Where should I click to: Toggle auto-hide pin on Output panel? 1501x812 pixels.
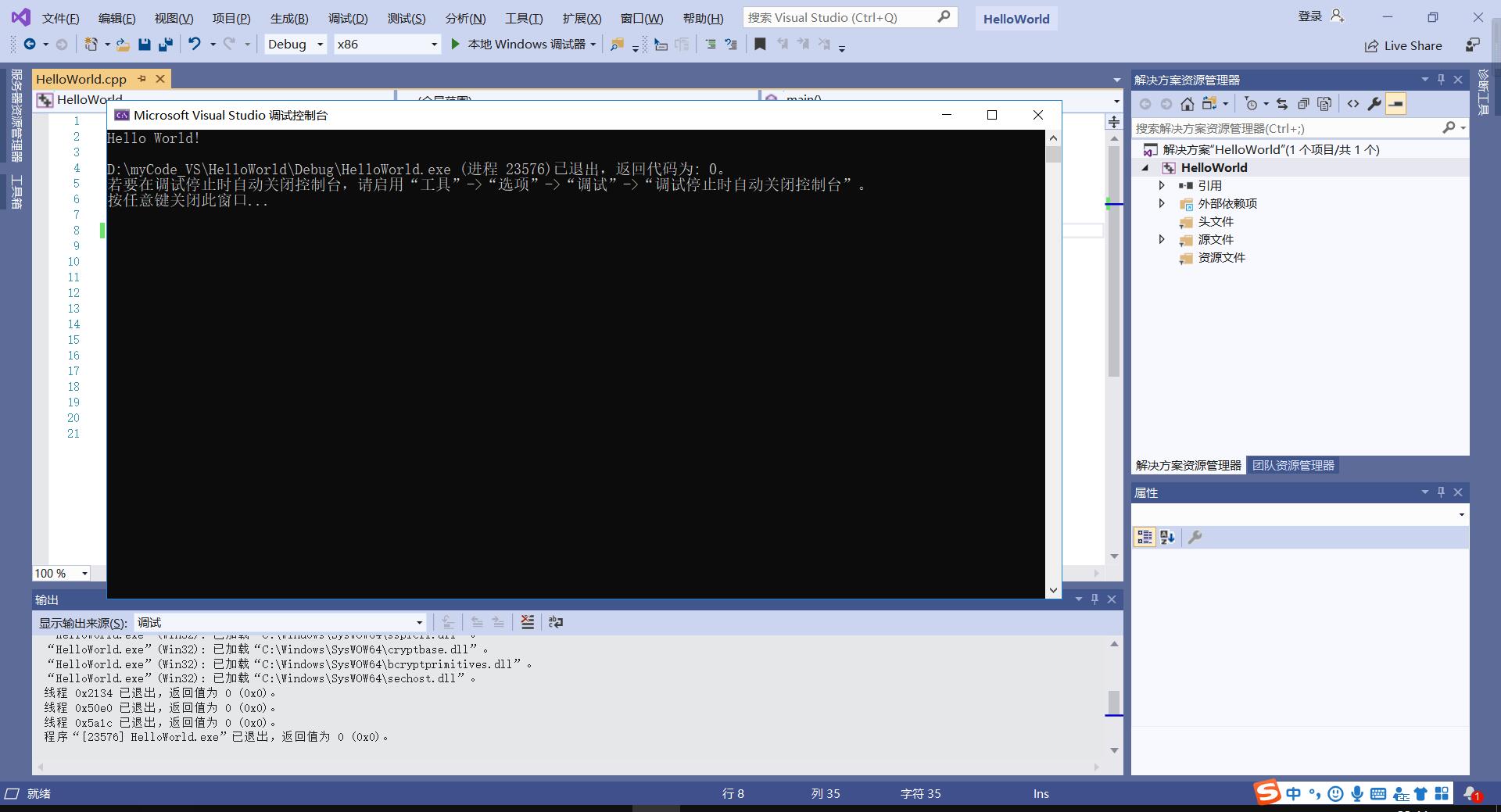[x=1094, y=599]
